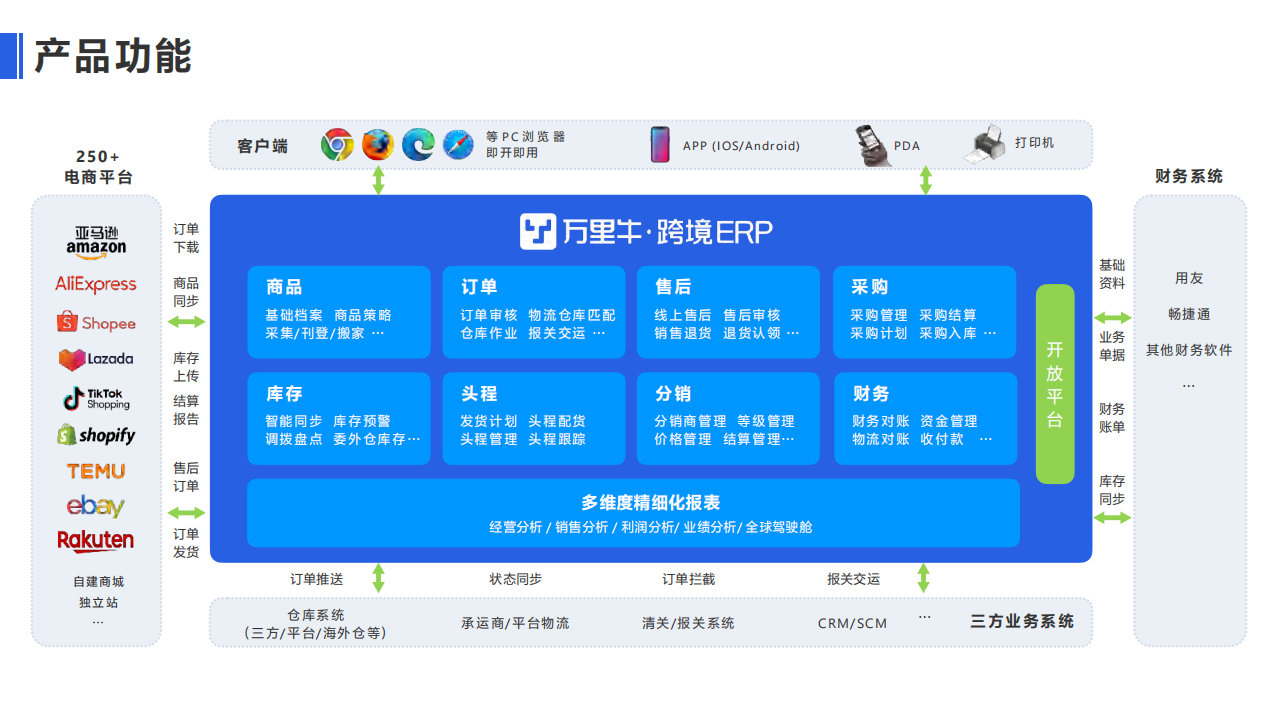Click the 报关交运 label below ERP
Image resolution: width=1277 pixels, height=717 pixels.
(x=854, y=579)
